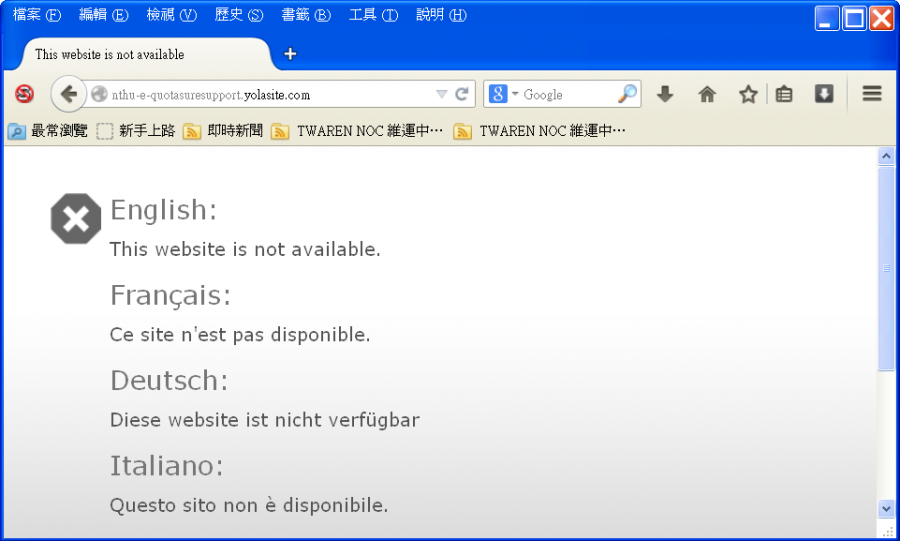Bookmark this page with the star icon
The width and height of the screenshot is (900, 541).
tap(747, 94)
